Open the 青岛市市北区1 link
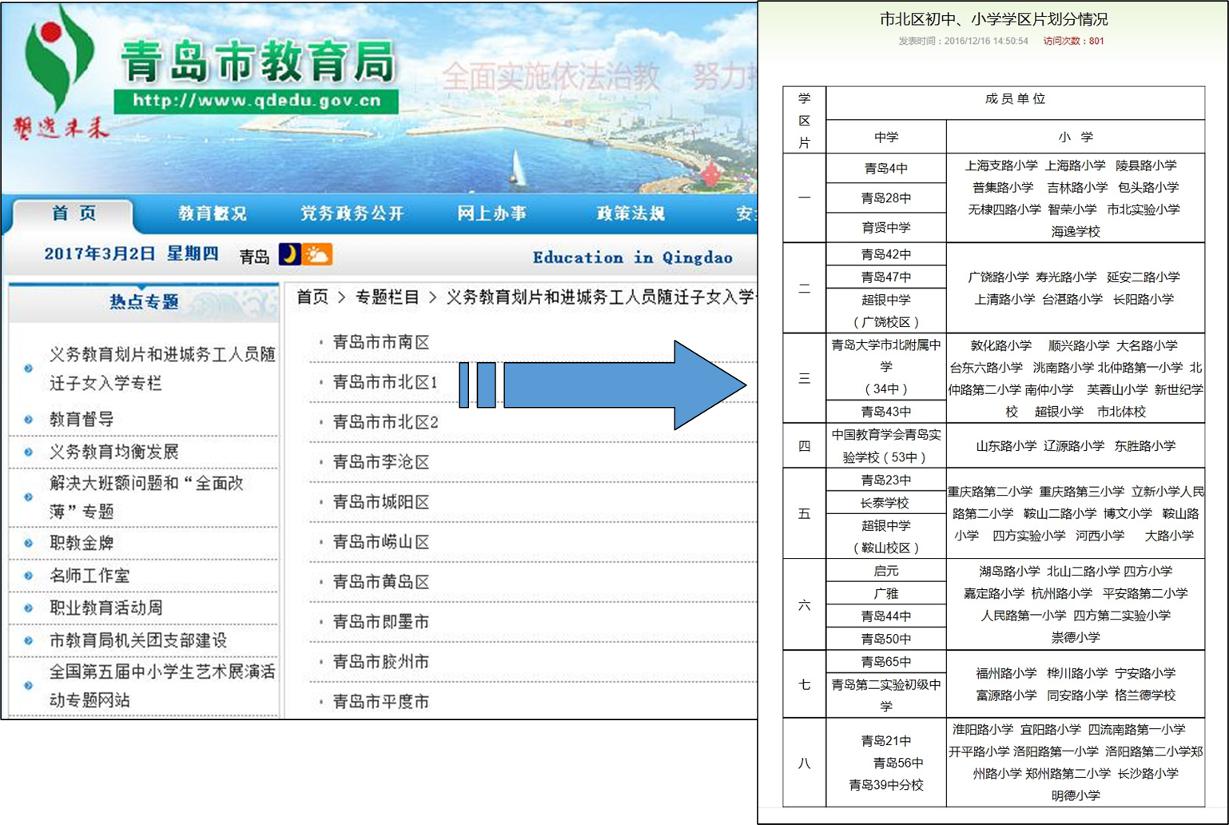Image resolution: width=1229 pixels, height=825 pixels. (x=385, y=382)
